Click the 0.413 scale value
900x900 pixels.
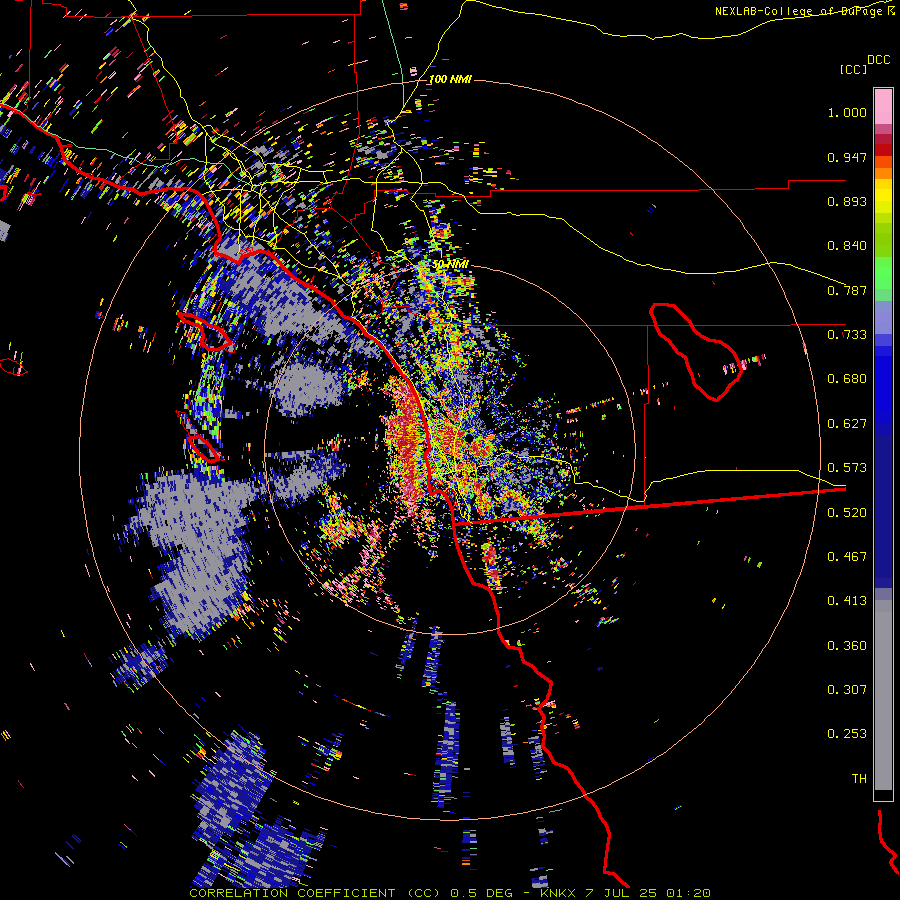(x=847, y=601)
